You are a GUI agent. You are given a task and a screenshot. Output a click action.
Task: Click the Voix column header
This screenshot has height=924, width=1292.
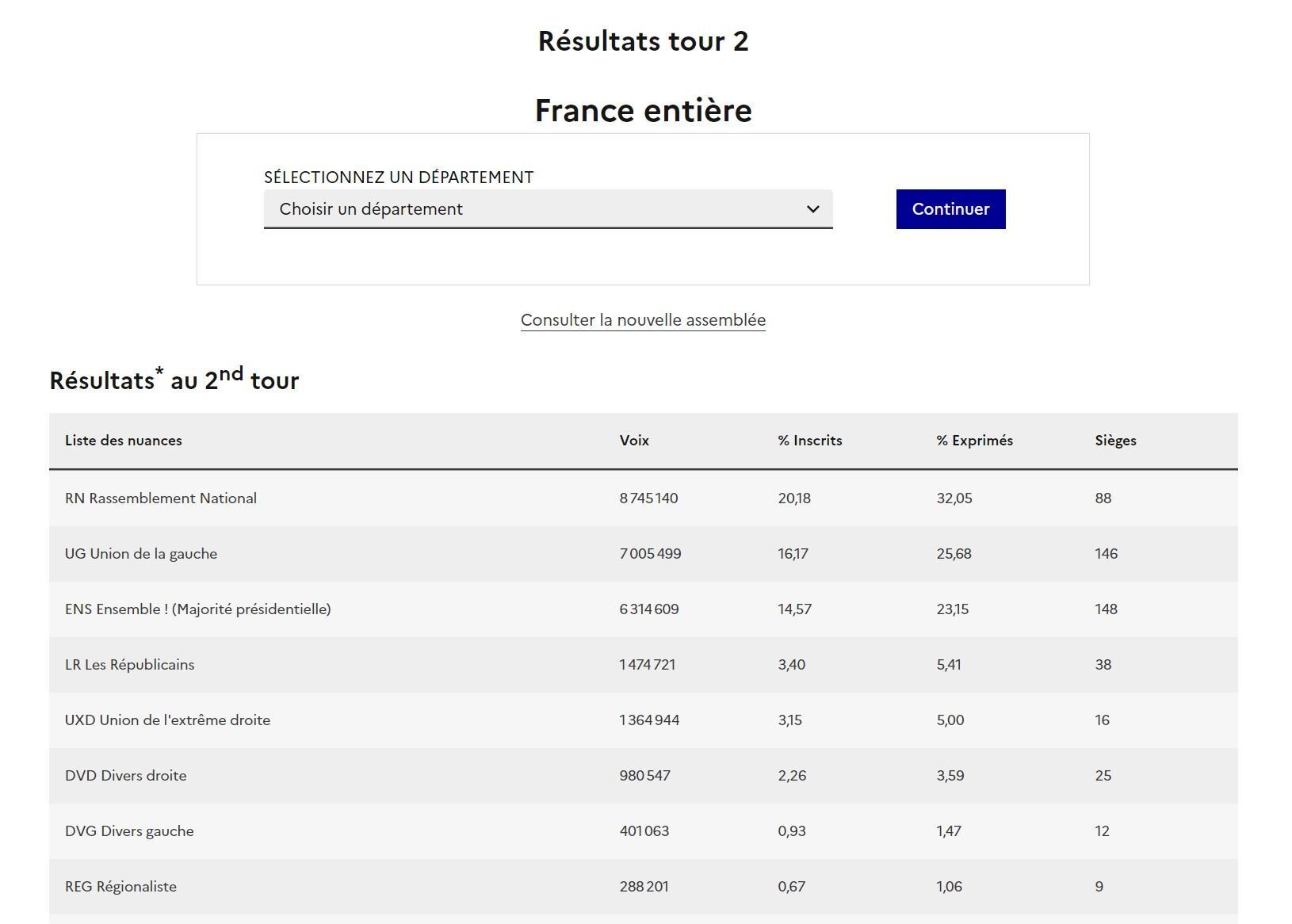634,441
